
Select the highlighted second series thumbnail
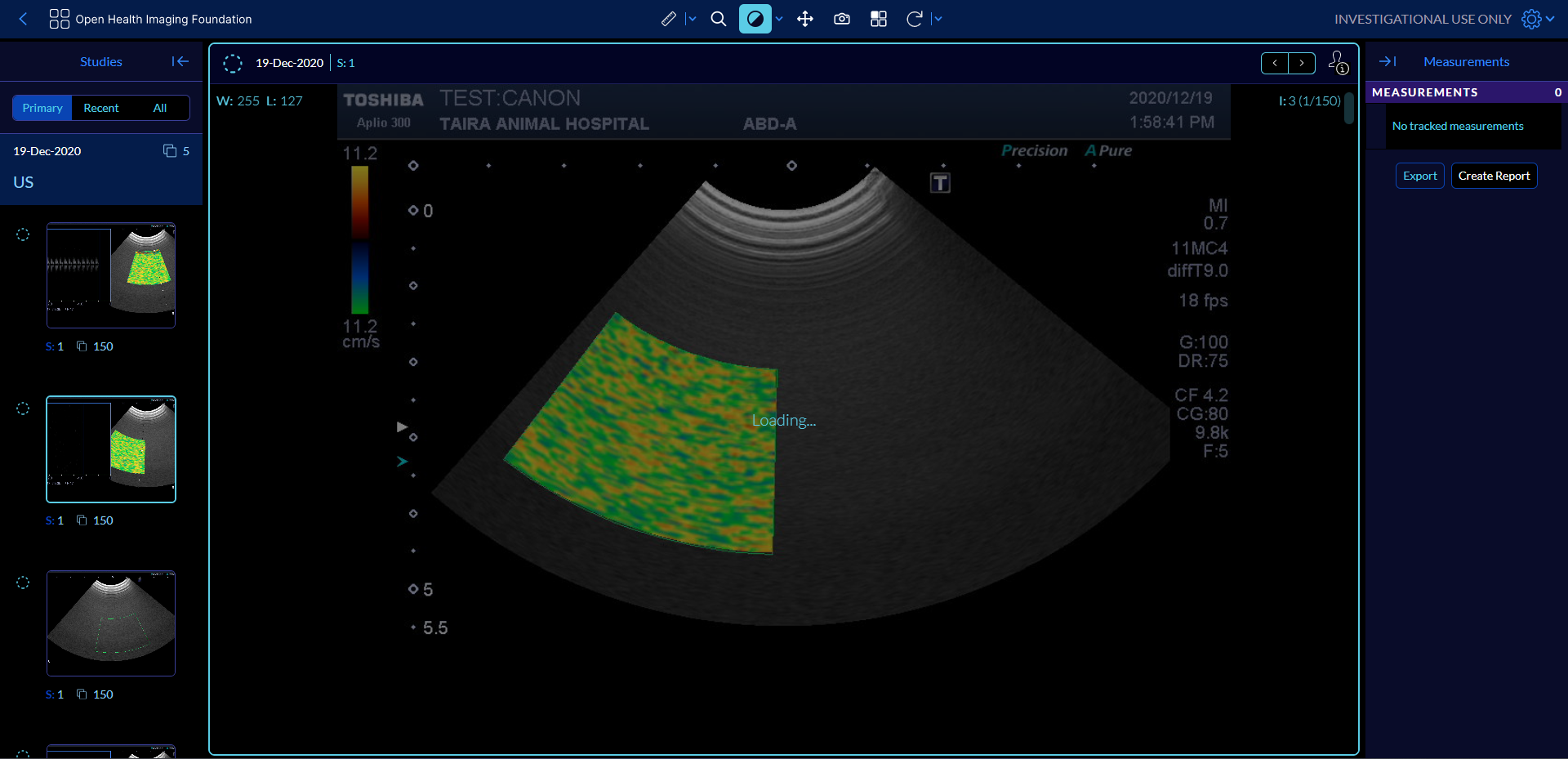[x=111, y=449]
